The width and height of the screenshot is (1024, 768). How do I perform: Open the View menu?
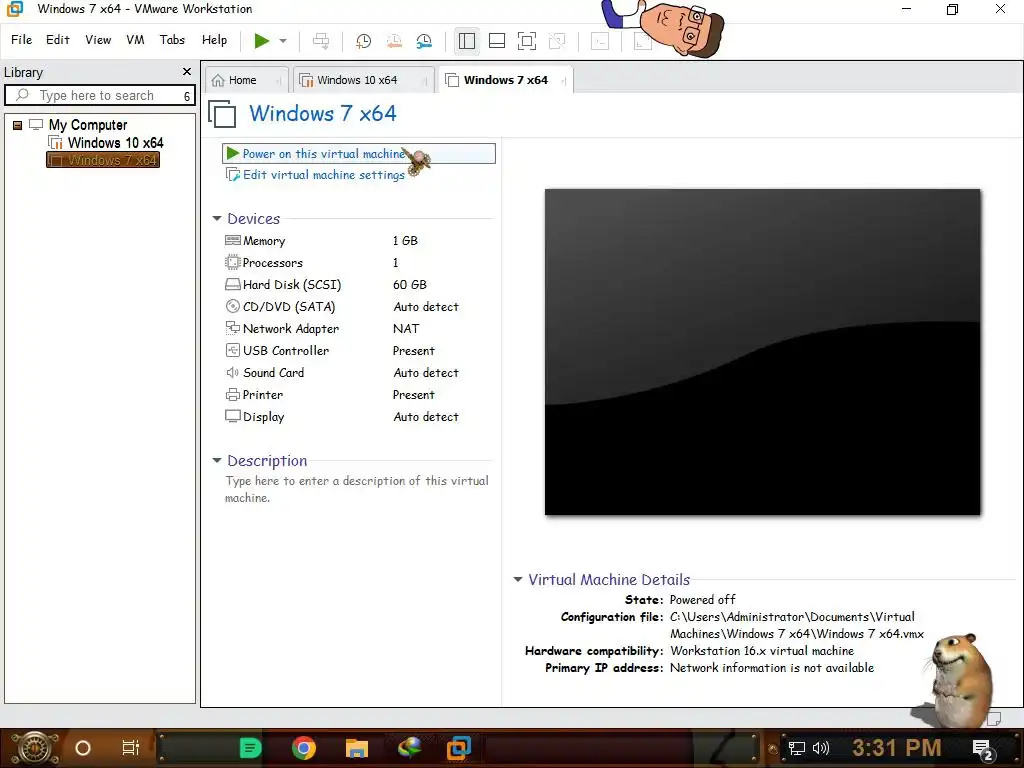click(x=98, y=40)
